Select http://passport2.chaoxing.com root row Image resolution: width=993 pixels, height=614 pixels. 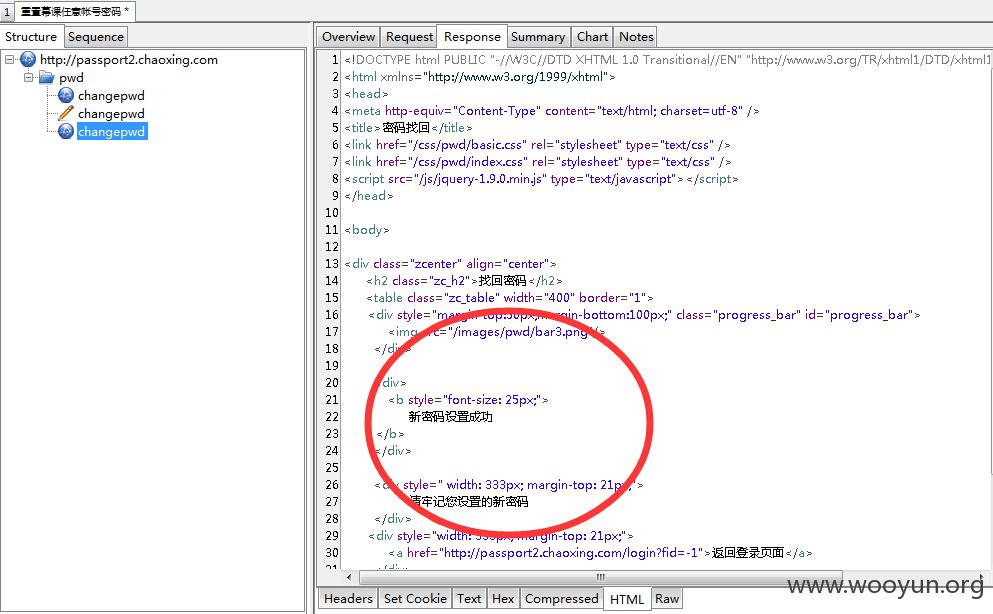point(129,60)
